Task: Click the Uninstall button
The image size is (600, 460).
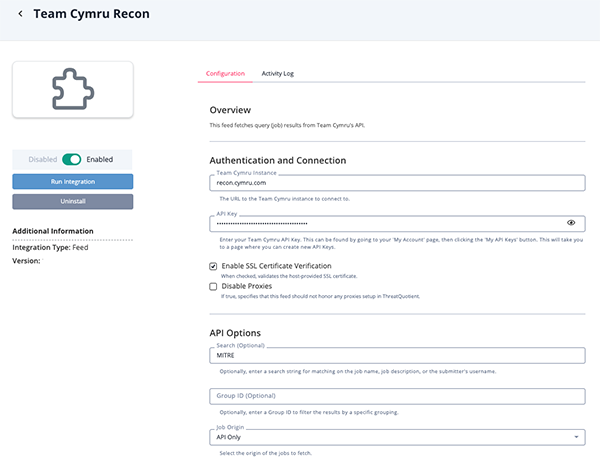Action: 73,201
